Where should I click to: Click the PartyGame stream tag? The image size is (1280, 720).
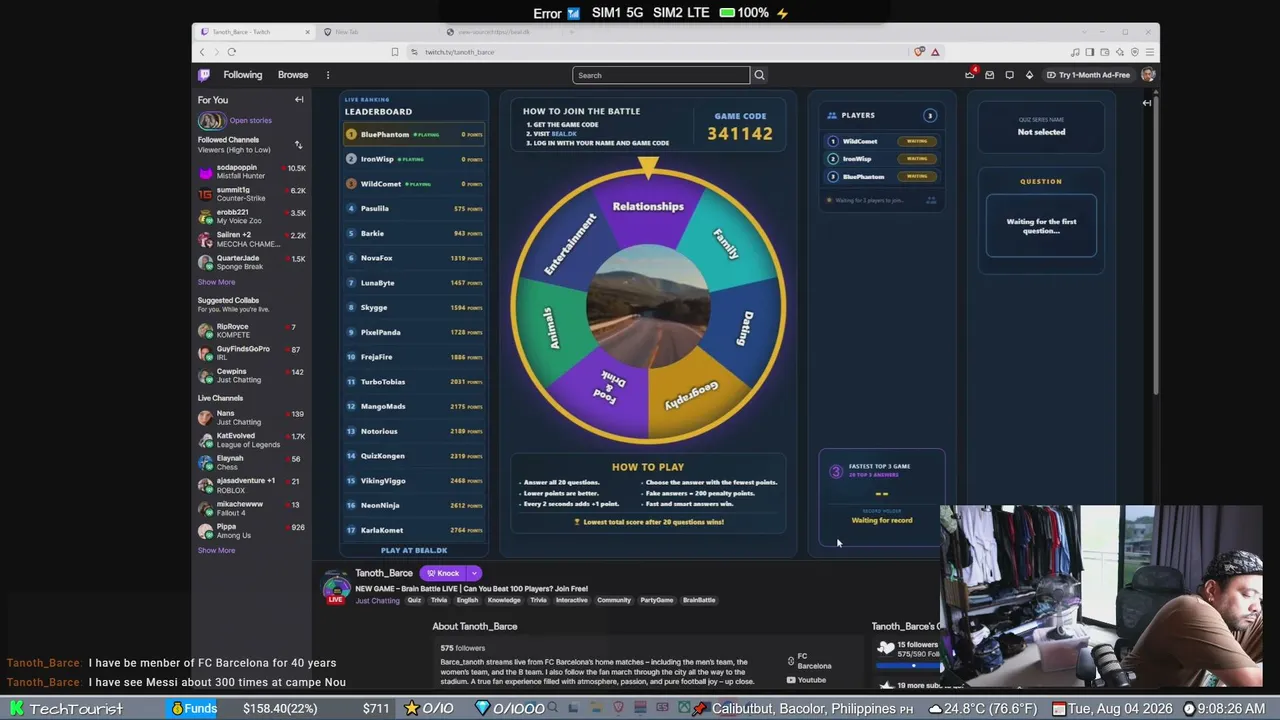click(x=657, y=600)
